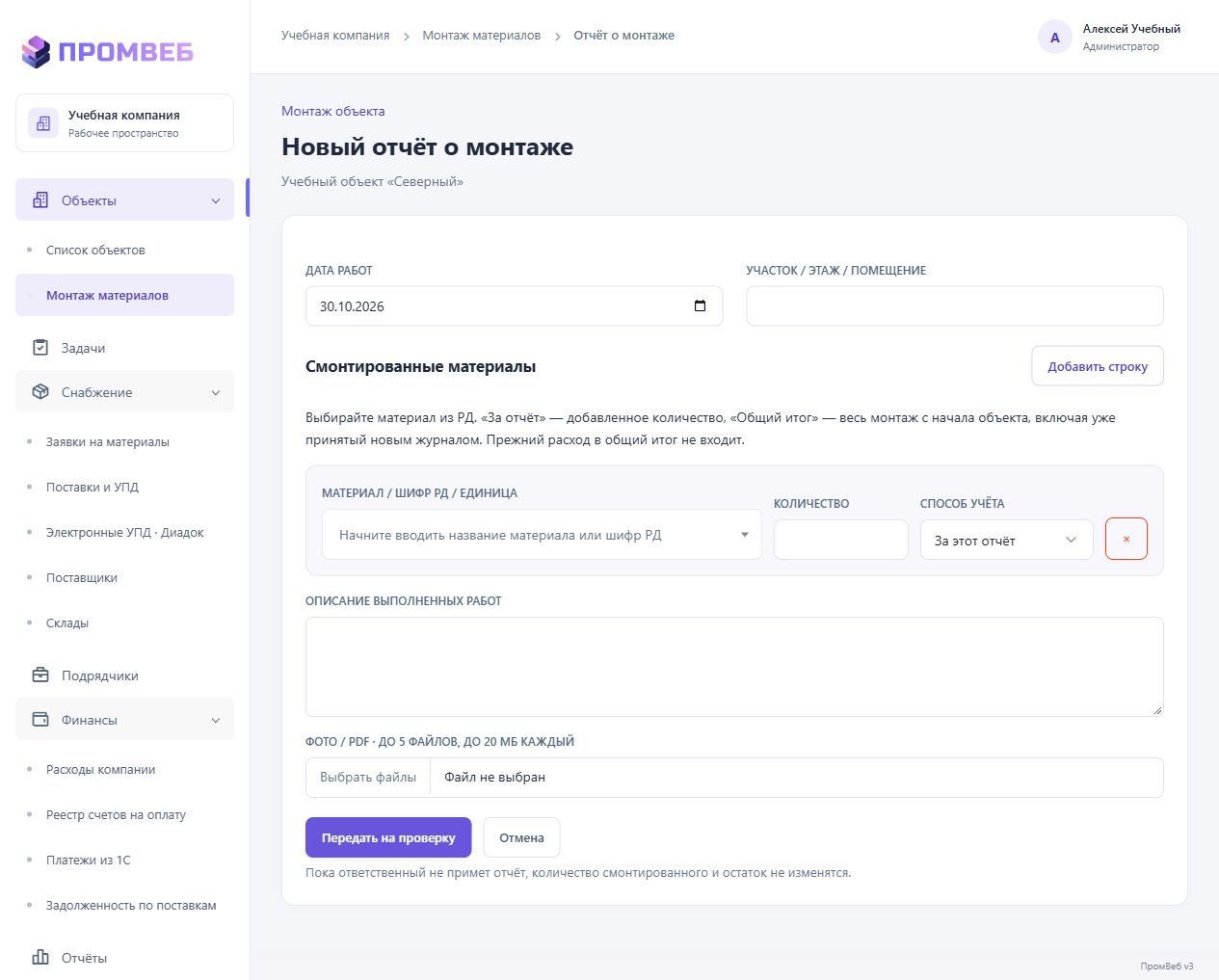Focus the Дата работ date field

pyautogui.click(x=514, y=305)
